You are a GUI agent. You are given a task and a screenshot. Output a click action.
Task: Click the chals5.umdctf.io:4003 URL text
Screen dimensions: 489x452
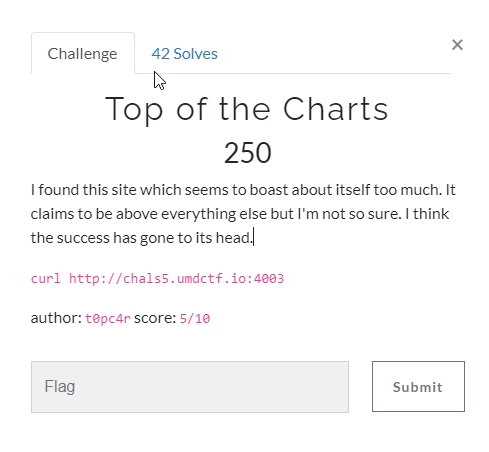[176, 278]
